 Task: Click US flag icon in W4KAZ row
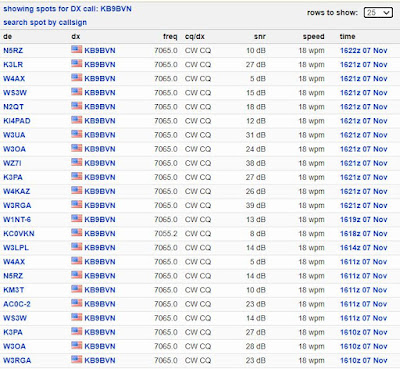[76, 190]
